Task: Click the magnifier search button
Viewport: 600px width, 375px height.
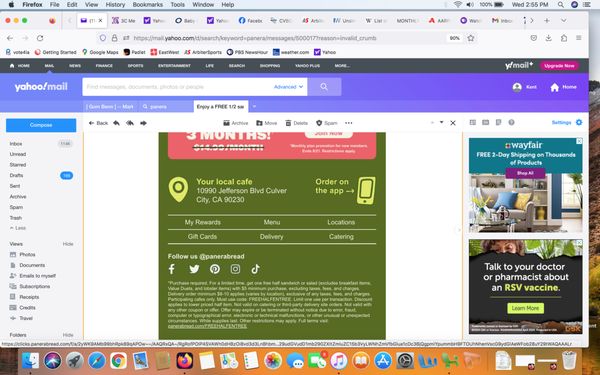Action: point(324,87)
